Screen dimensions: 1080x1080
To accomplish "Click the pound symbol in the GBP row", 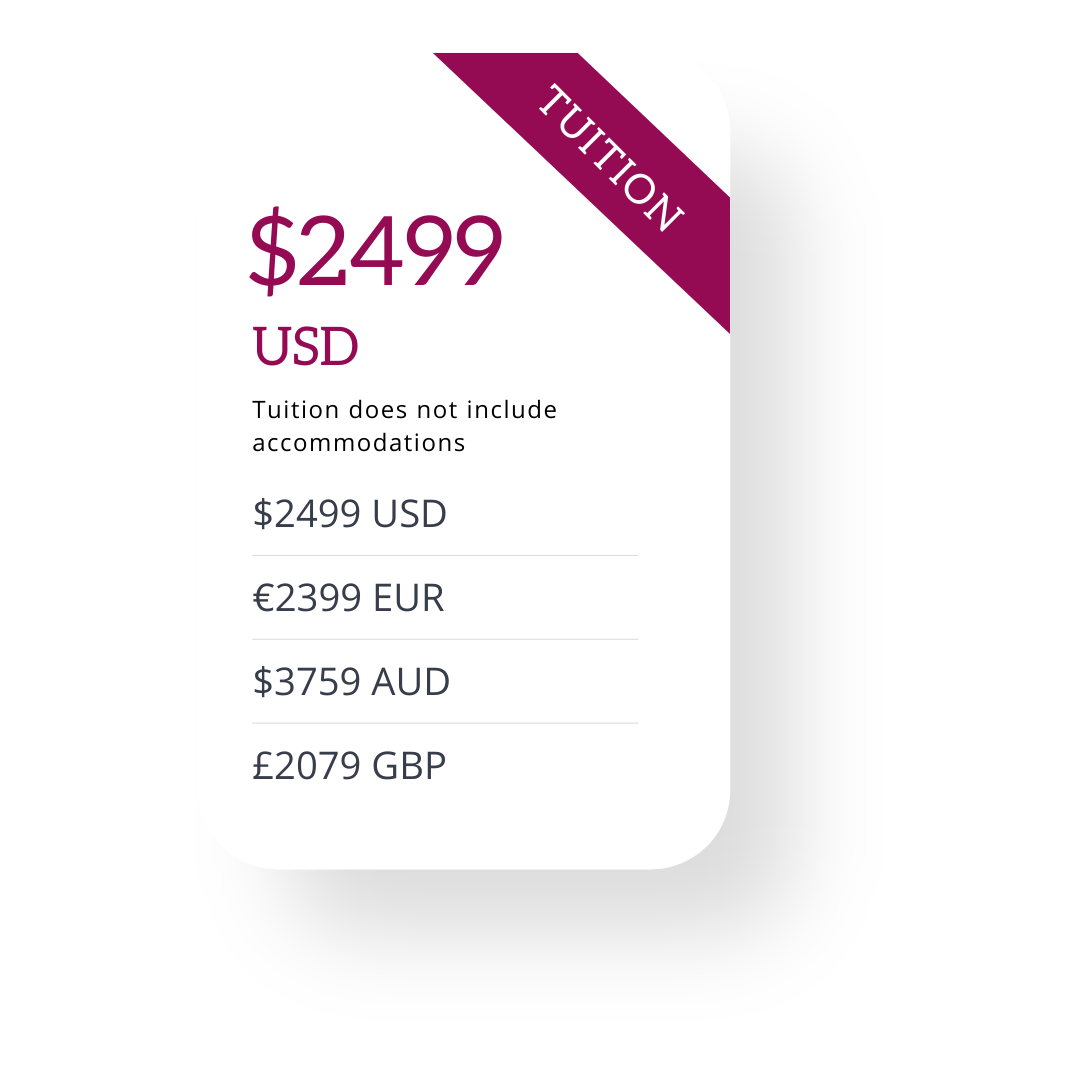I will 263,766.
